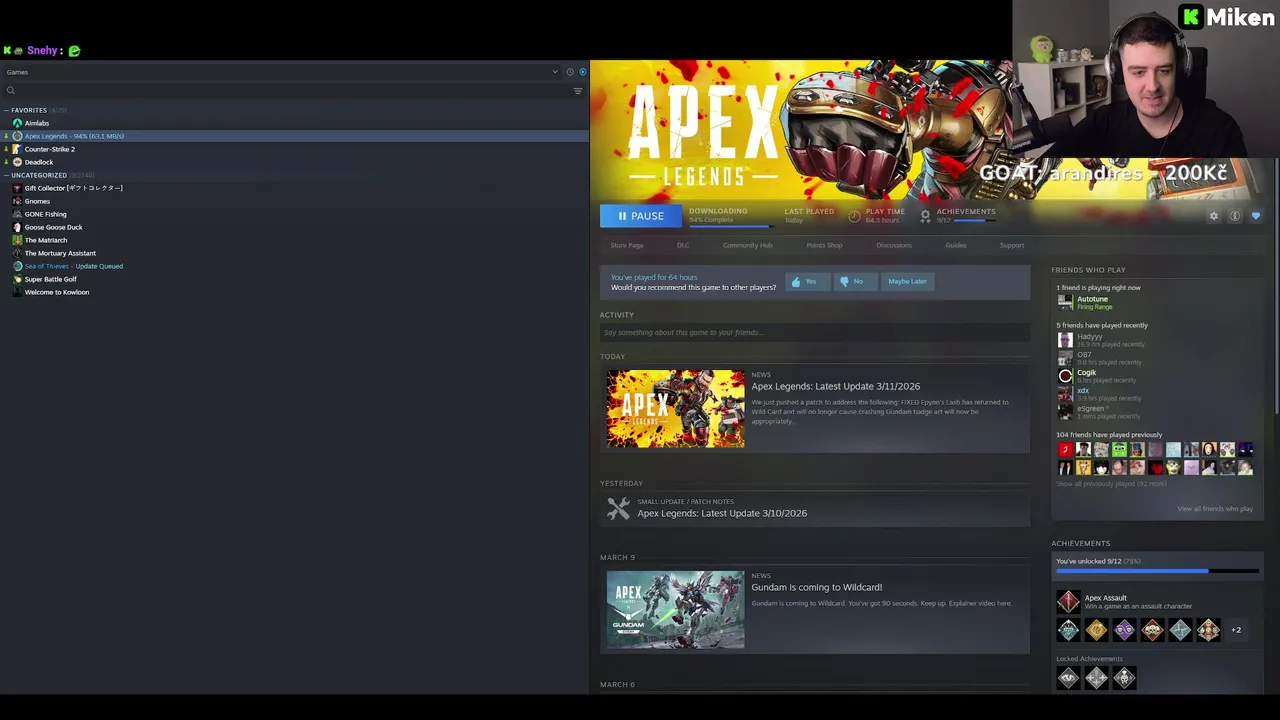Open the Support tab
This screenshot has width=1280, height=720.
pyautogui.click(x=1012, y=245)
